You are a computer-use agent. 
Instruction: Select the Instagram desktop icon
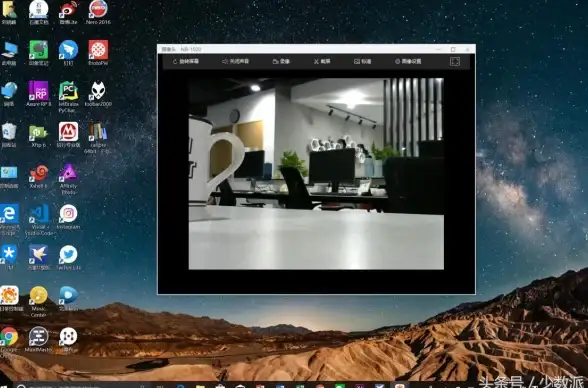68,217
